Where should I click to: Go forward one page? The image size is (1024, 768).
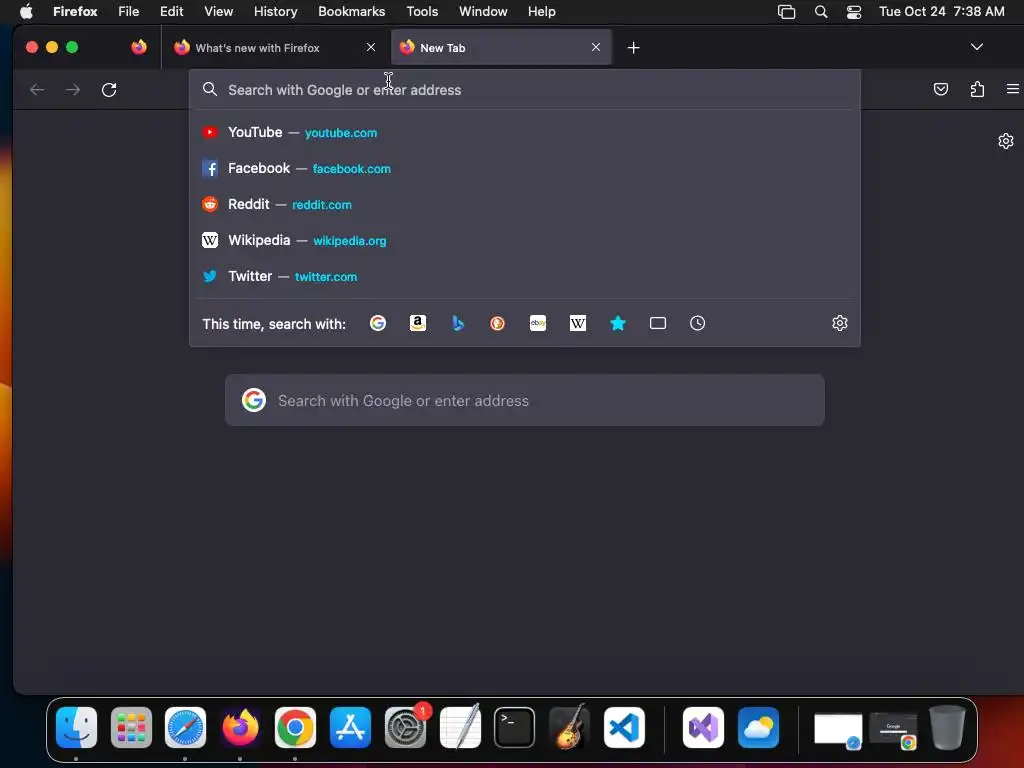73,89
